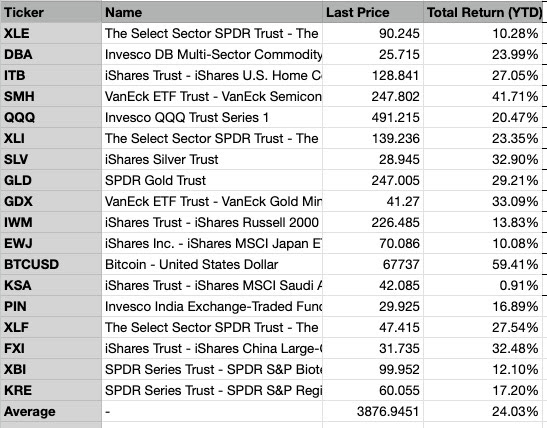Select the SMH ticker cell
The image size is (547, 428).
tap(51, 96)
